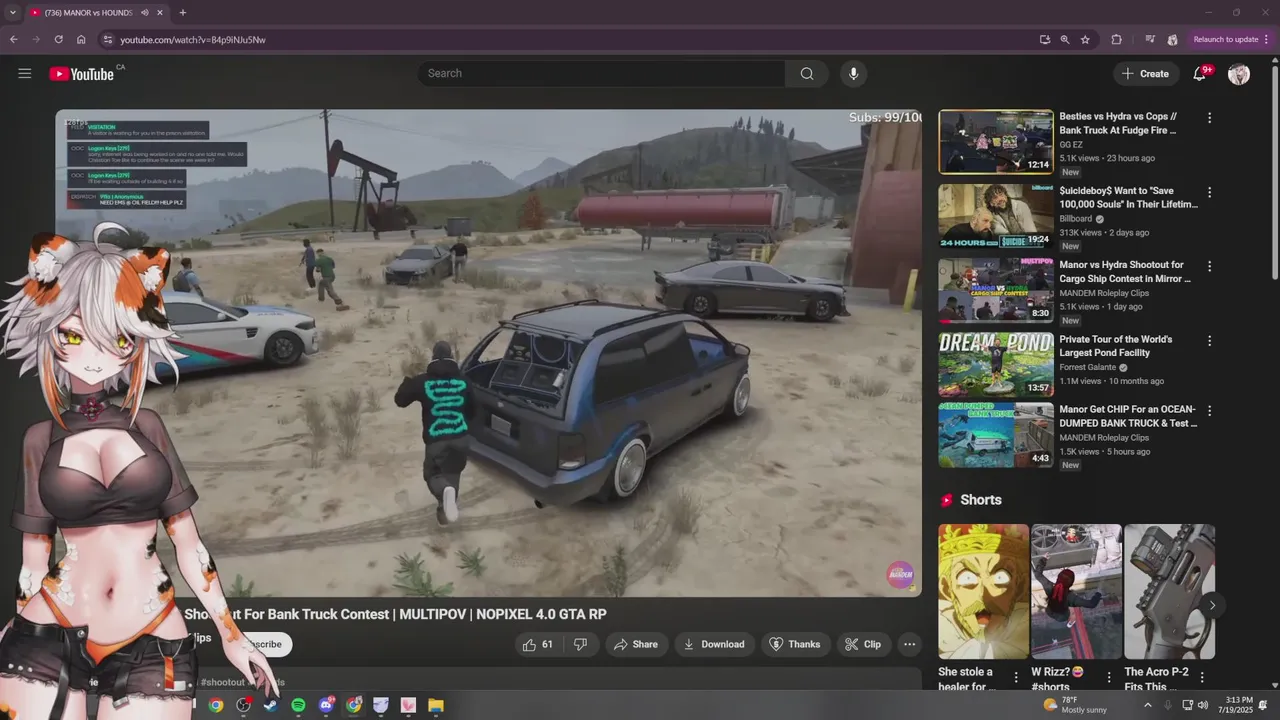Screen dimensions: 1280x720
Task: Like the video with 61 likes
Action: click(537, 644)
